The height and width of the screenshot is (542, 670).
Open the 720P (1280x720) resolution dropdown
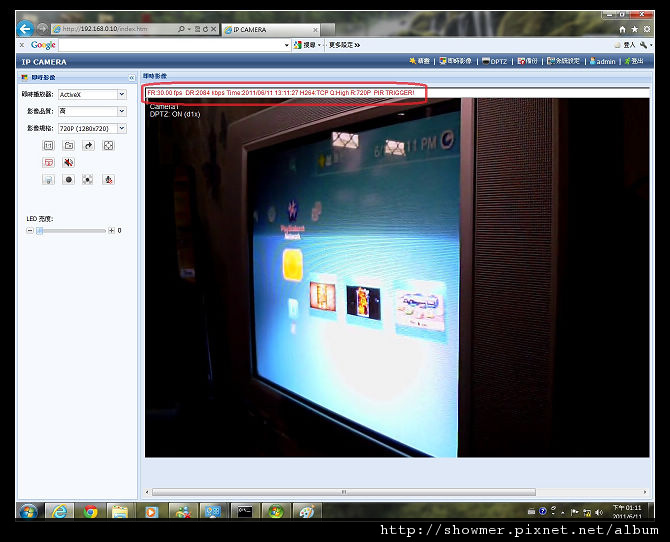pos(92,128)
